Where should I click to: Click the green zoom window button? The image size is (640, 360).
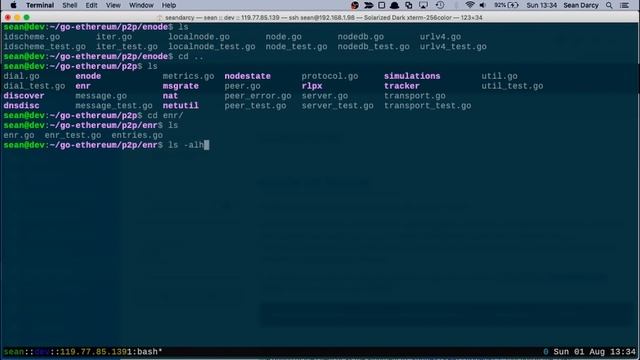coord(27,17)
